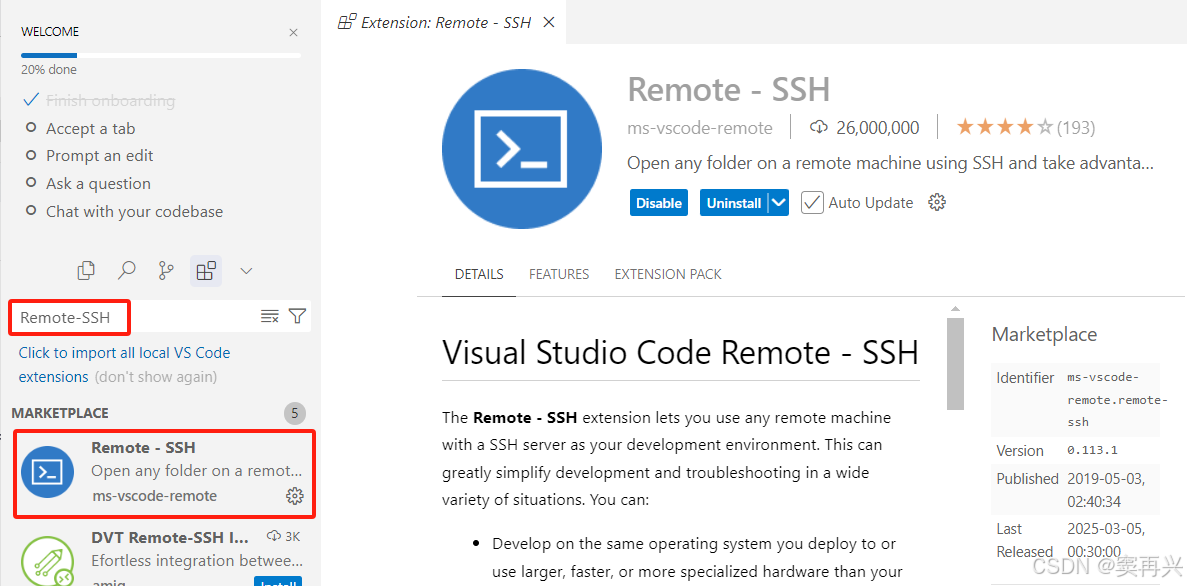Click the marketplace results count badge 5
The image size is (1187, 586).
click(x=295, y=413)
